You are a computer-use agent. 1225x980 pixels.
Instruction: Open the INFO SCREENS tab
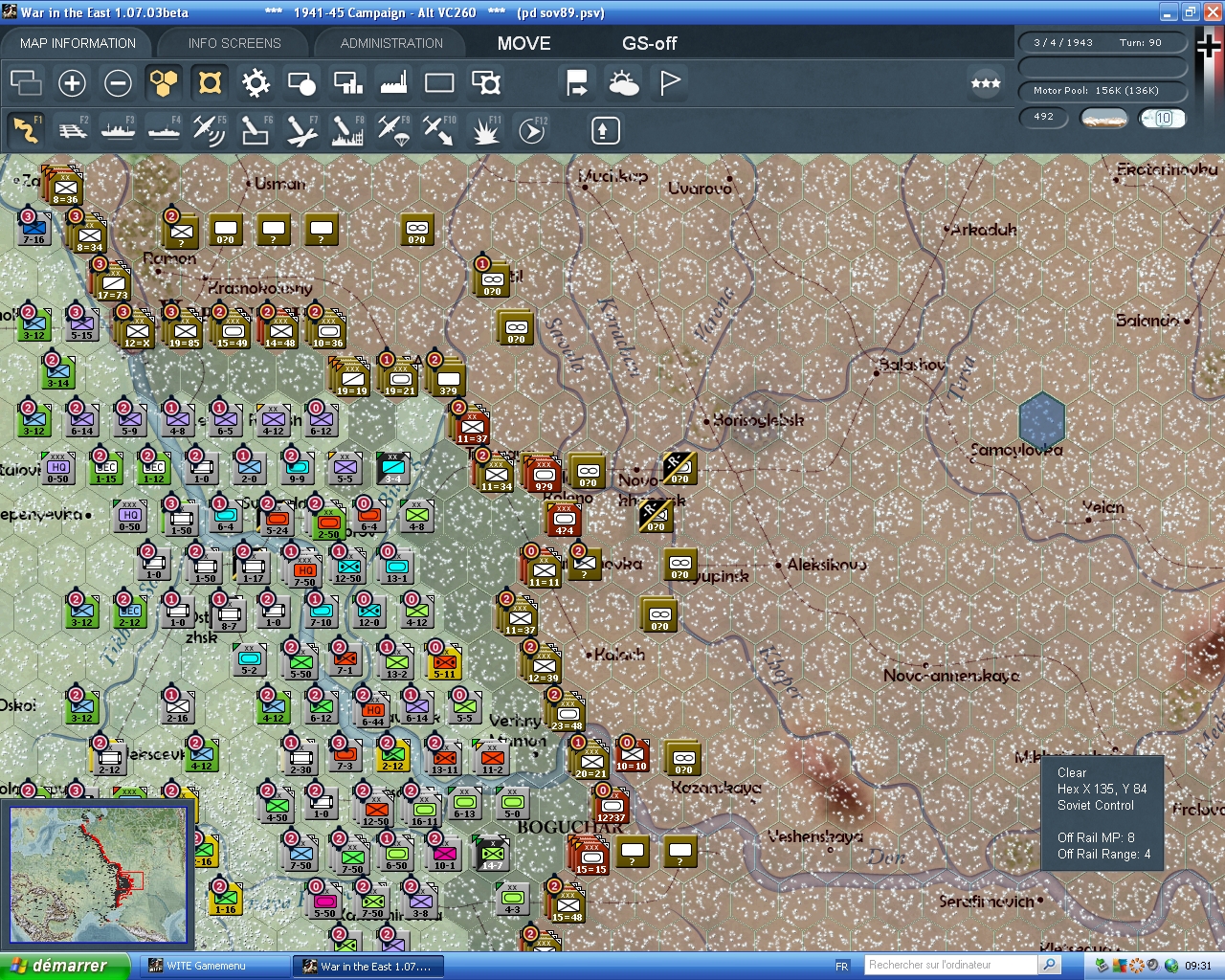point(234,43)
